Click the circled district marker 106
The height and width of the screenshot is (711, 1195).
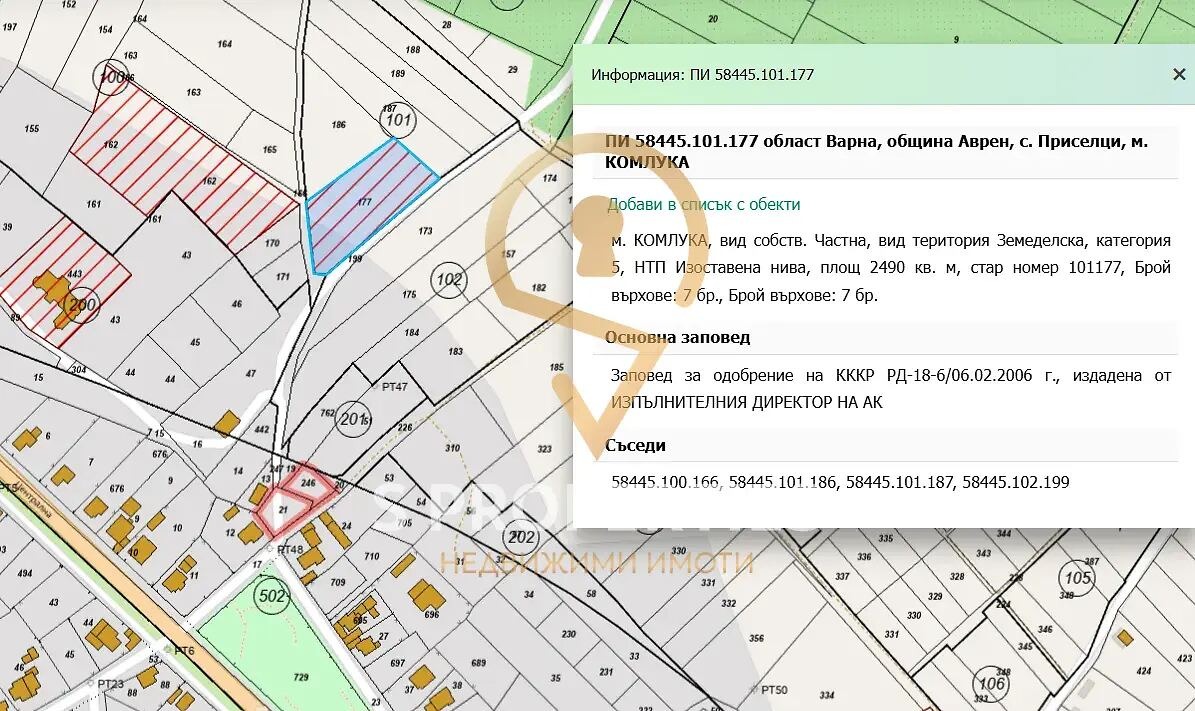(992, 684)
